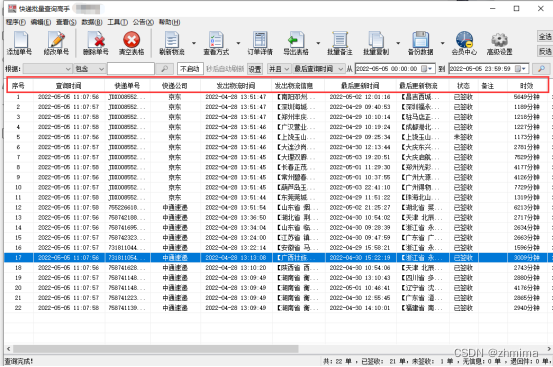The image size is (553, 367).
Task: Click the 7729分钟 cell in row 10
Action: pos(527,188)
